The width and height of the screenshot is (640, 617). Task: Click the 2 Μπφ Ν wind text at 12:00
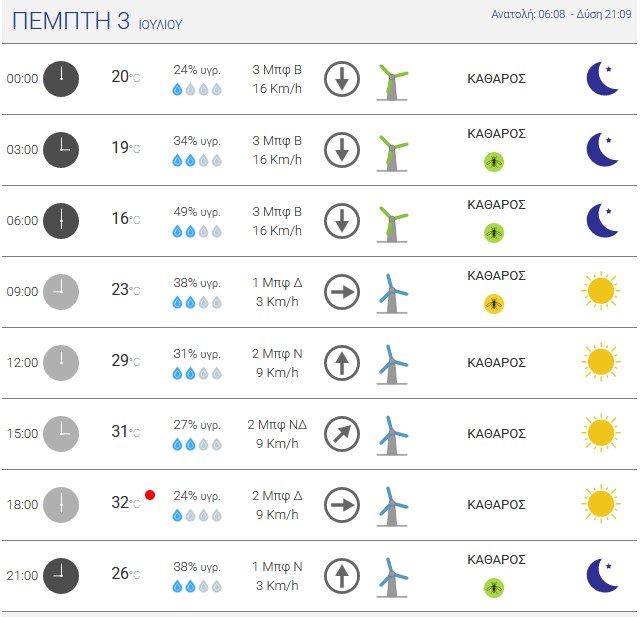point(277,353)
